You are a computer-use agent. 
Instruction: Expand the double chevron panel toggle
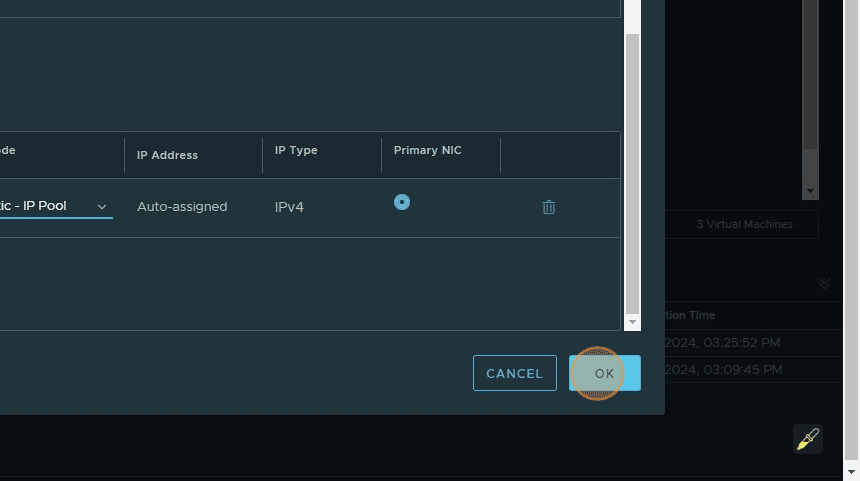[x=825, y=284]
